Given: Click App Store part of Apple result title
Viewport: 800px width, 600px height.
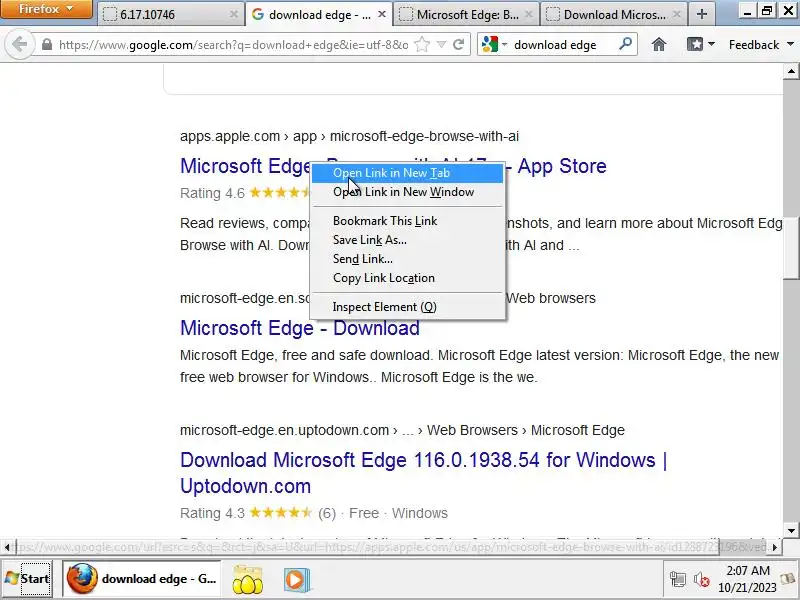Looking at the screenshot, I should [x=562, y=166].
